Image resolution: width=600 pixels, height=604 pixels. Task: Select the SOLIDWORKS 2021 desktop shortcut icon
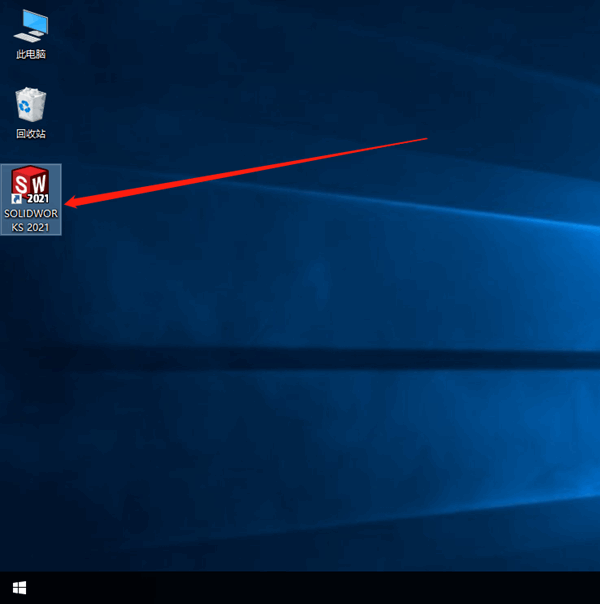31,187
